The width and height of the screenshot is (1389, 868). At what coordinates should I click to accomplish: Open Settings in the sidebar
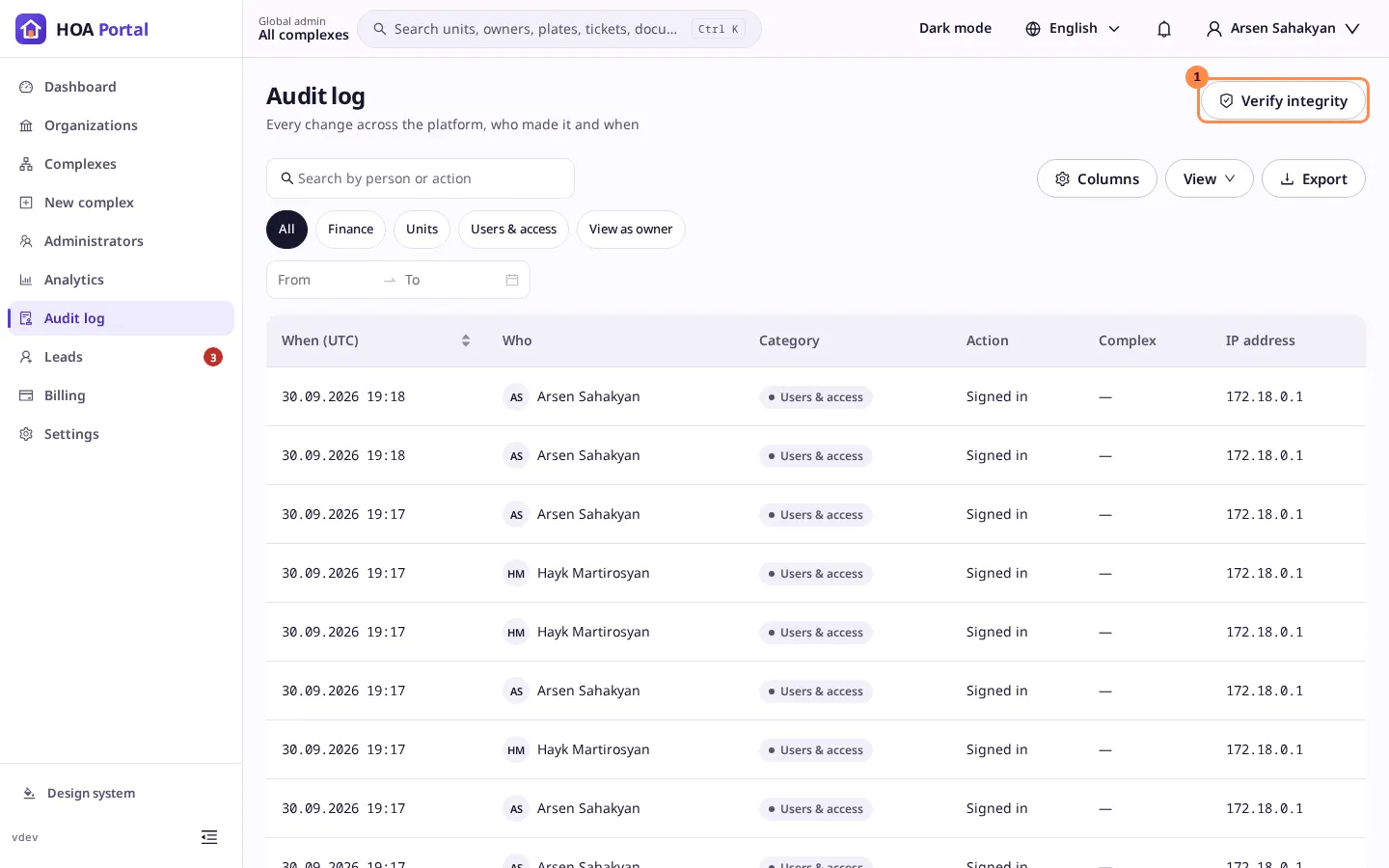(121, 434)
